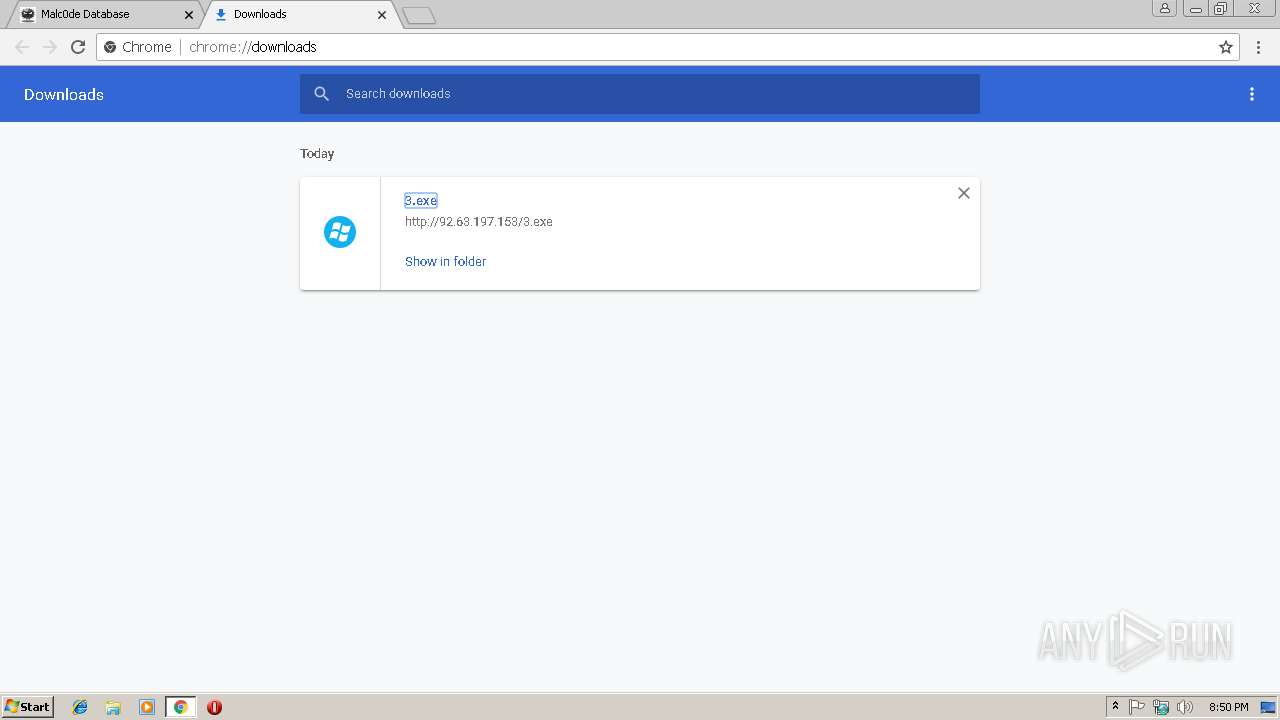Open the network tray icon
This screenshot has height=720, width=1280.
coord(1161,707)
